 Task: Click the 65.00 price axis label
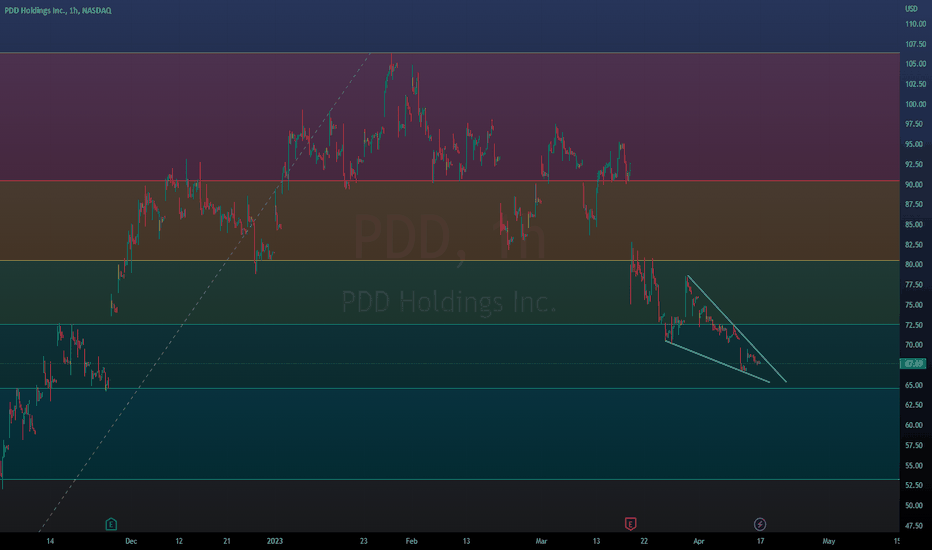pos(915,385)
